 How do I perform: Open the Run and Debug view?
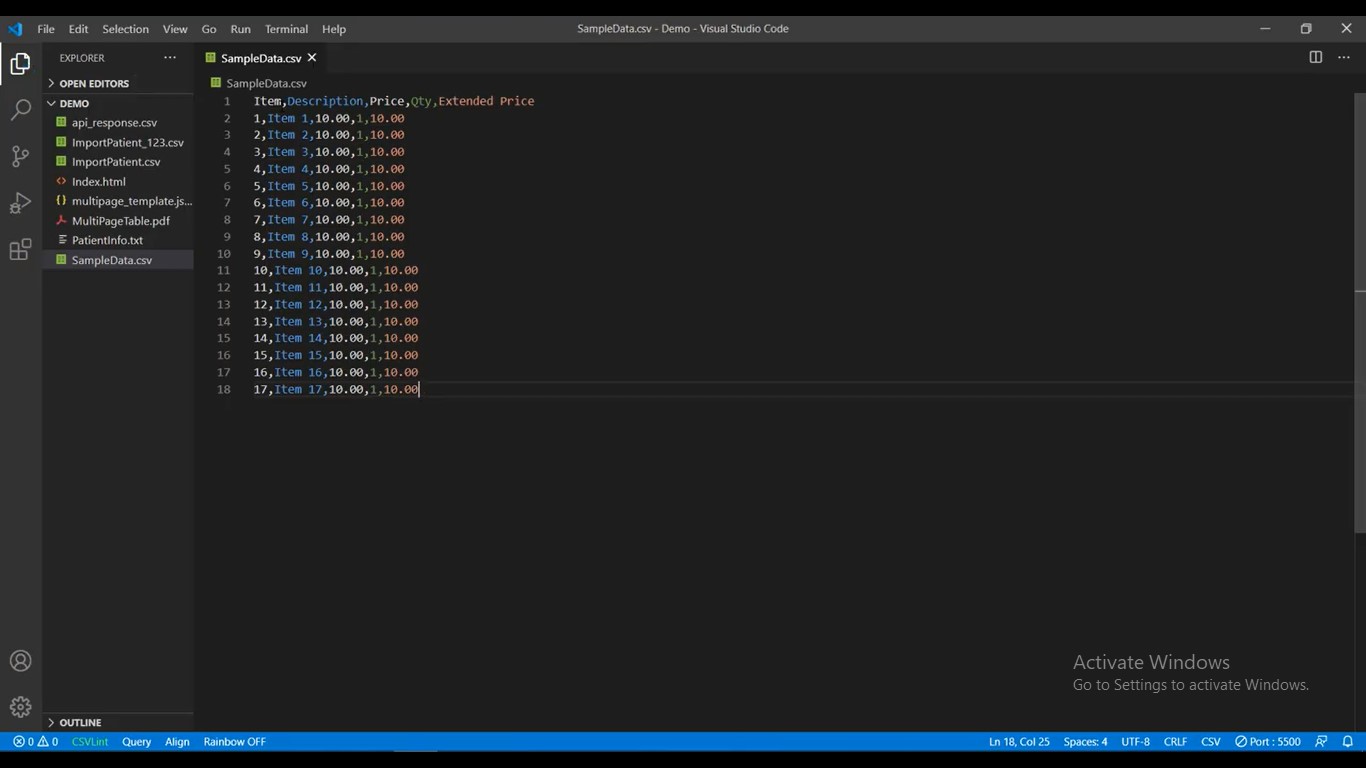(20, 203)
